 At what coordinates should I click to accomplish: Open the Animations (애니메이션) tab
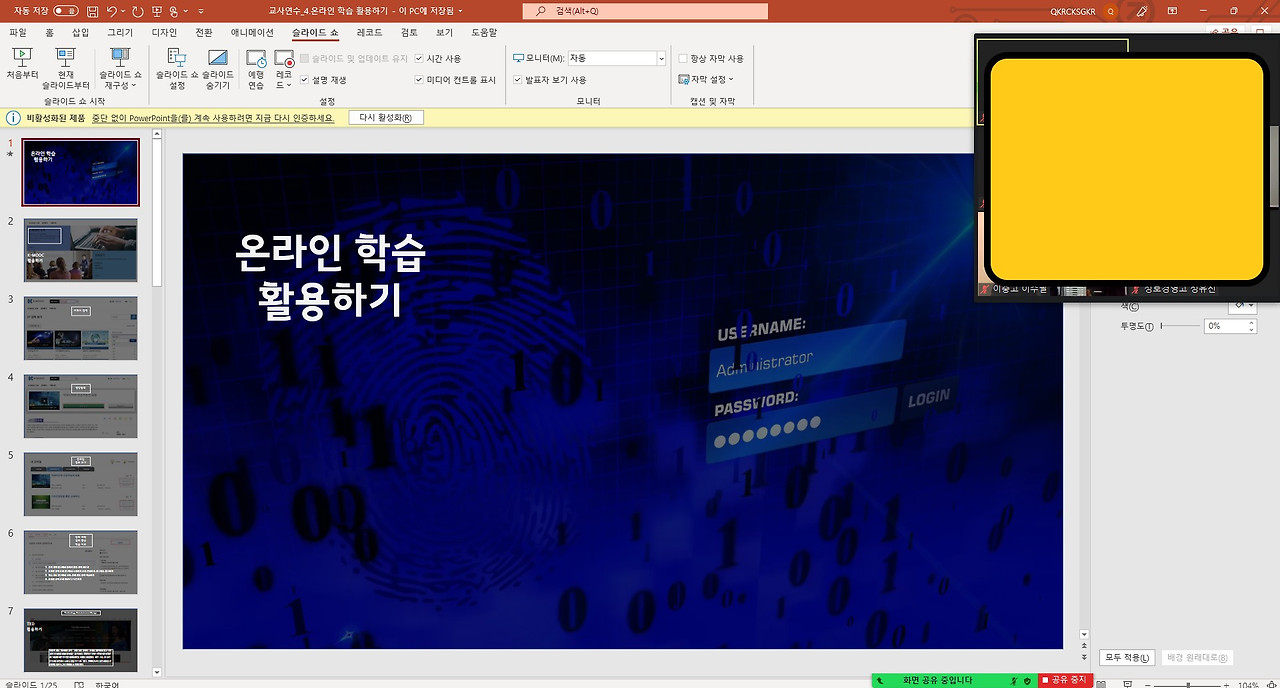[x=252, y=32]
